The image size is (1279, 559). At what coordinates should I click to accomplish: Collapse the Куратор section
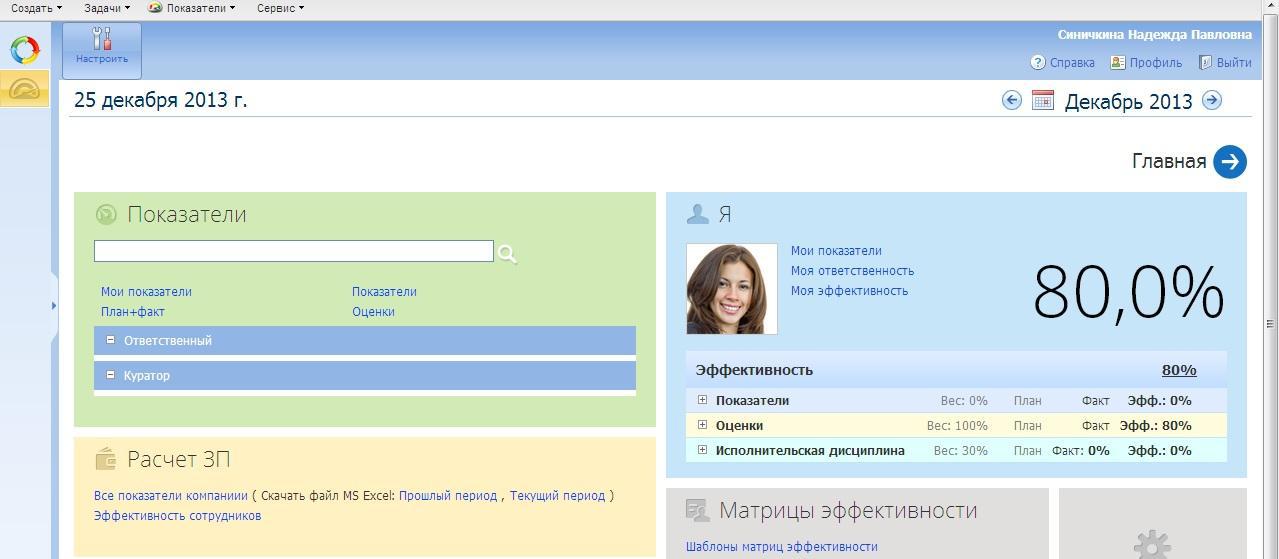coord(111,375)
